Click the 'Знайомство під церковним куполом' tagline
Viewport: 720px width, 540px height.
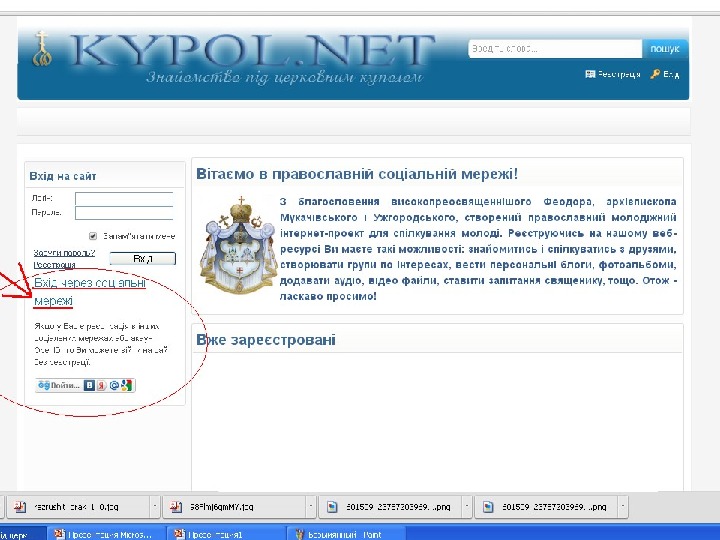tap(284, 78)
